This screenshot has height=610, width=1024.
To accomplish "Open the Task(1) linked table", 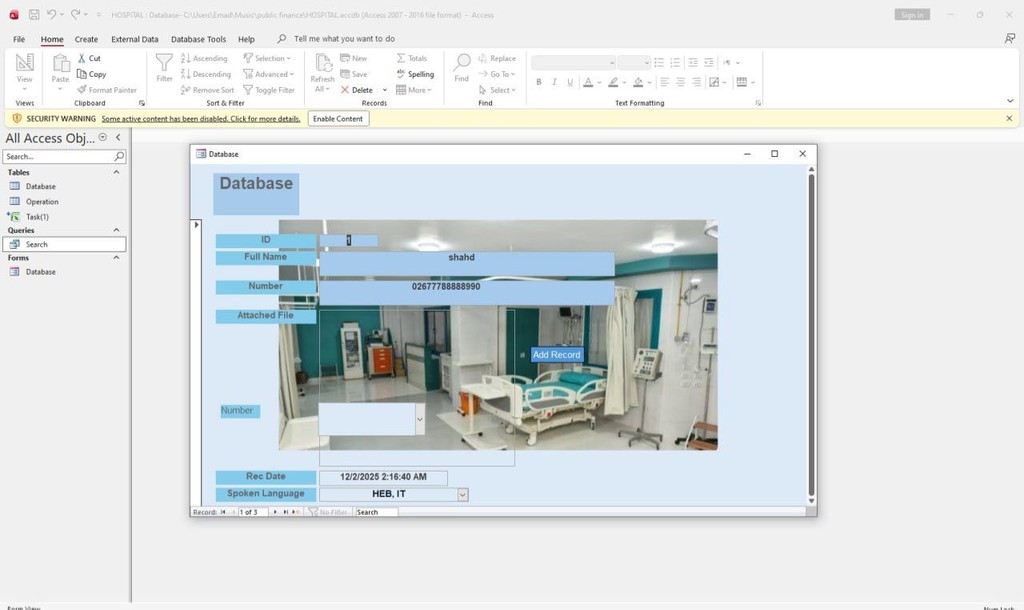I will [37, 217].
